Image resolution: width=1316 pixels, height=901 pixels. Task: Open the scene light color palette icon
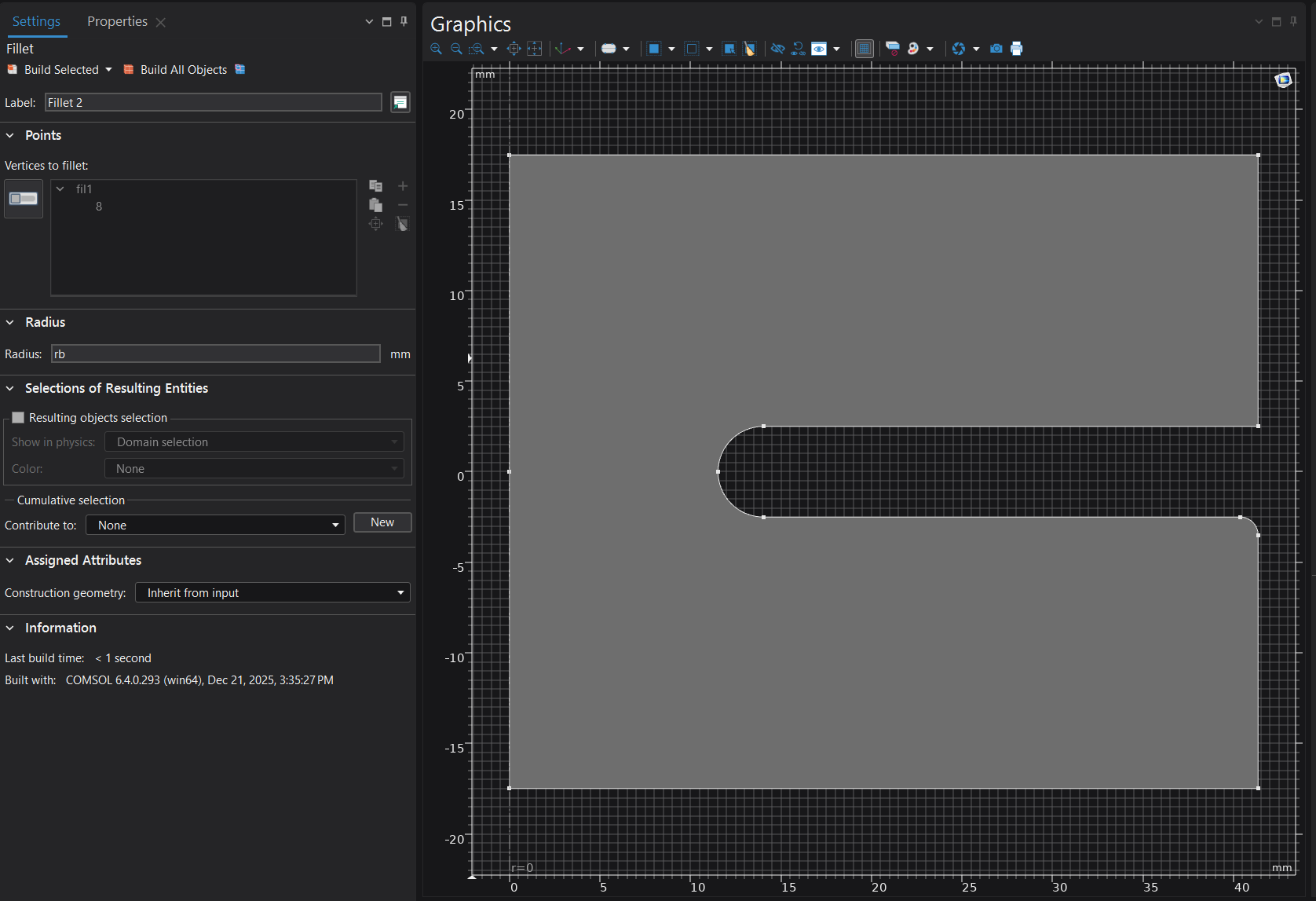[913, 49]
